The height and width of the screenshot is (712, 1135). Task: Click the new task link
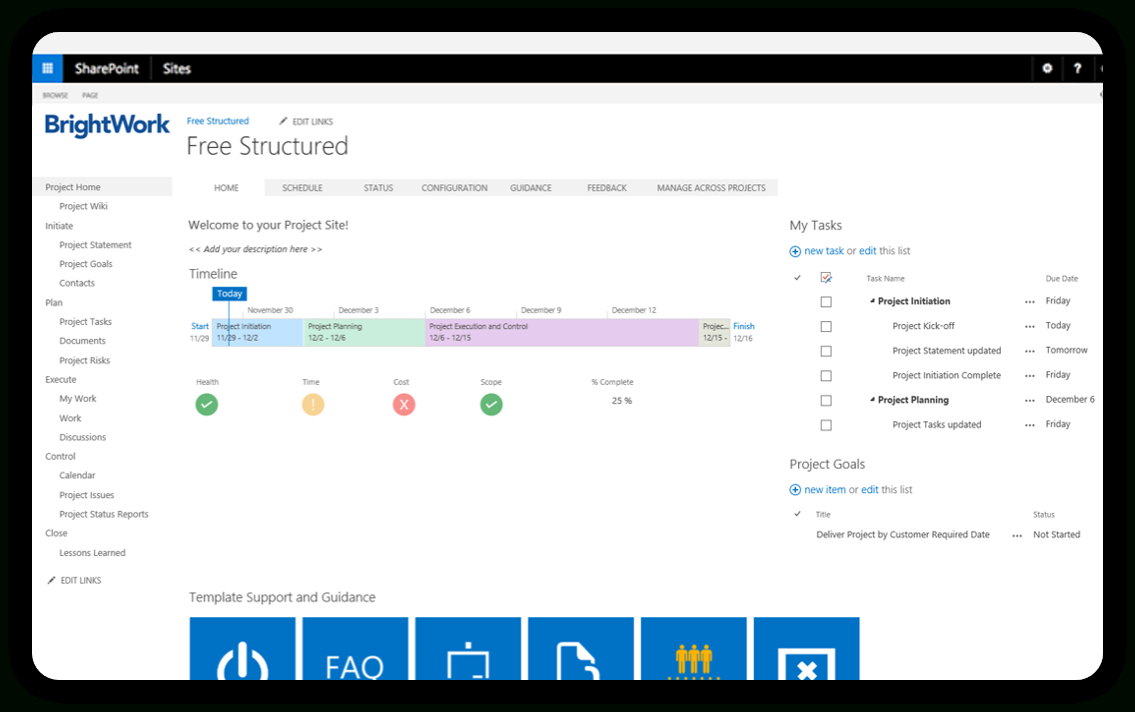tap(824, 251)
